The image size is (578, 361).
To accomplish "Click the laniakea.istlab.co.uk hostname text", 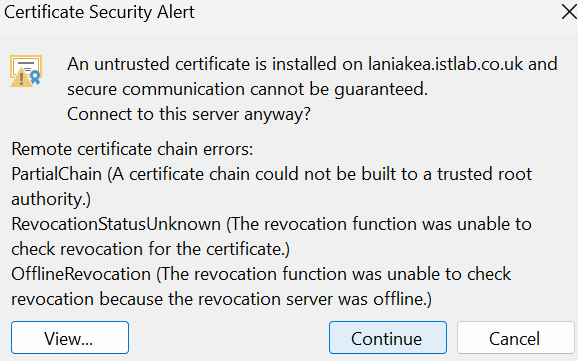I will pyautogui.click(x=445, y=64).
